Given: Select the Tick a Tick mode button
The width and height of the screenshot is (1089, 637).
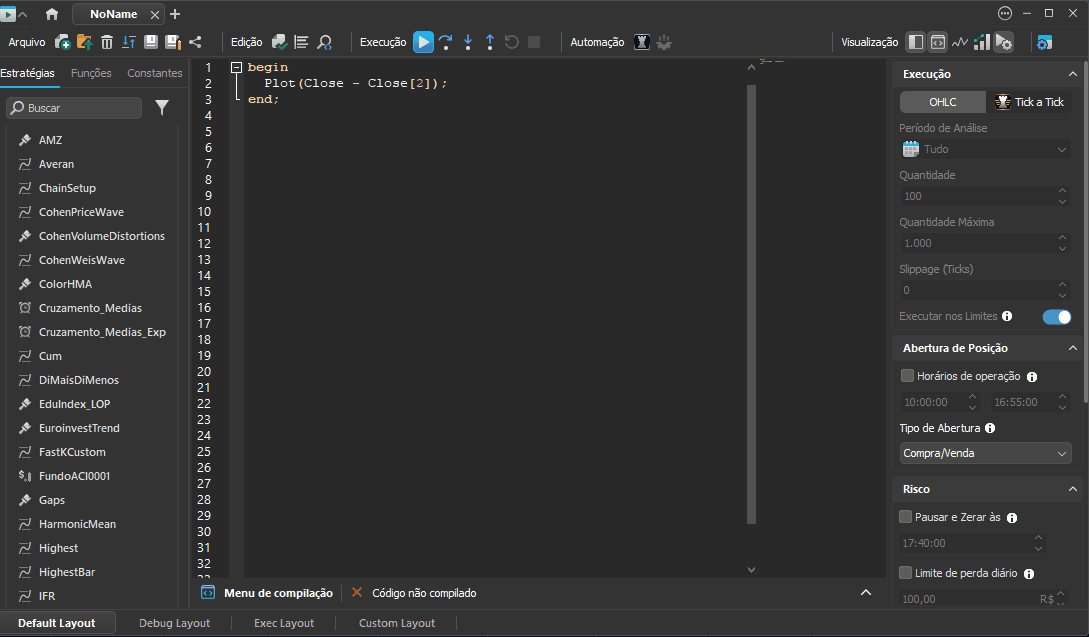Looking at the screenshot, I should (1030, 102).
